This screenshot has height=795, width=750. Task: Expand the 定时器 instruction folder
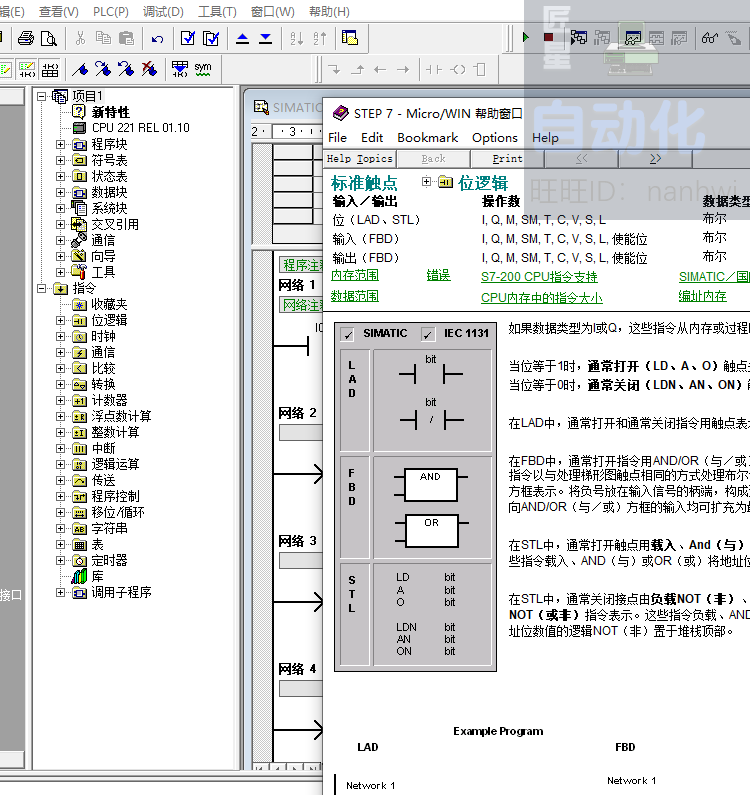pyautogui.click(x=60, y=561)
